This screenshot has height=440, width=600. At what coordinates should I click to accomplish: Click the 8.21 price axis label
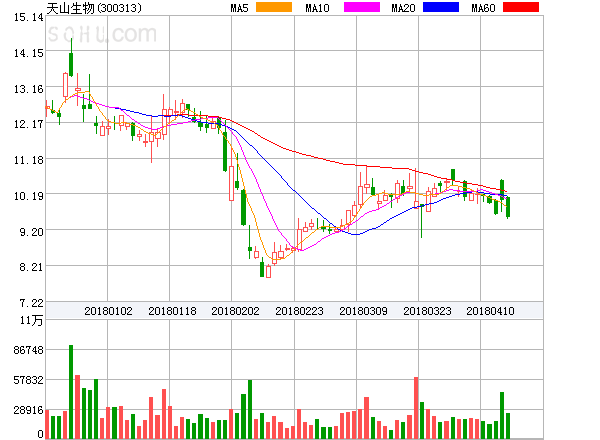pos(31,267)
